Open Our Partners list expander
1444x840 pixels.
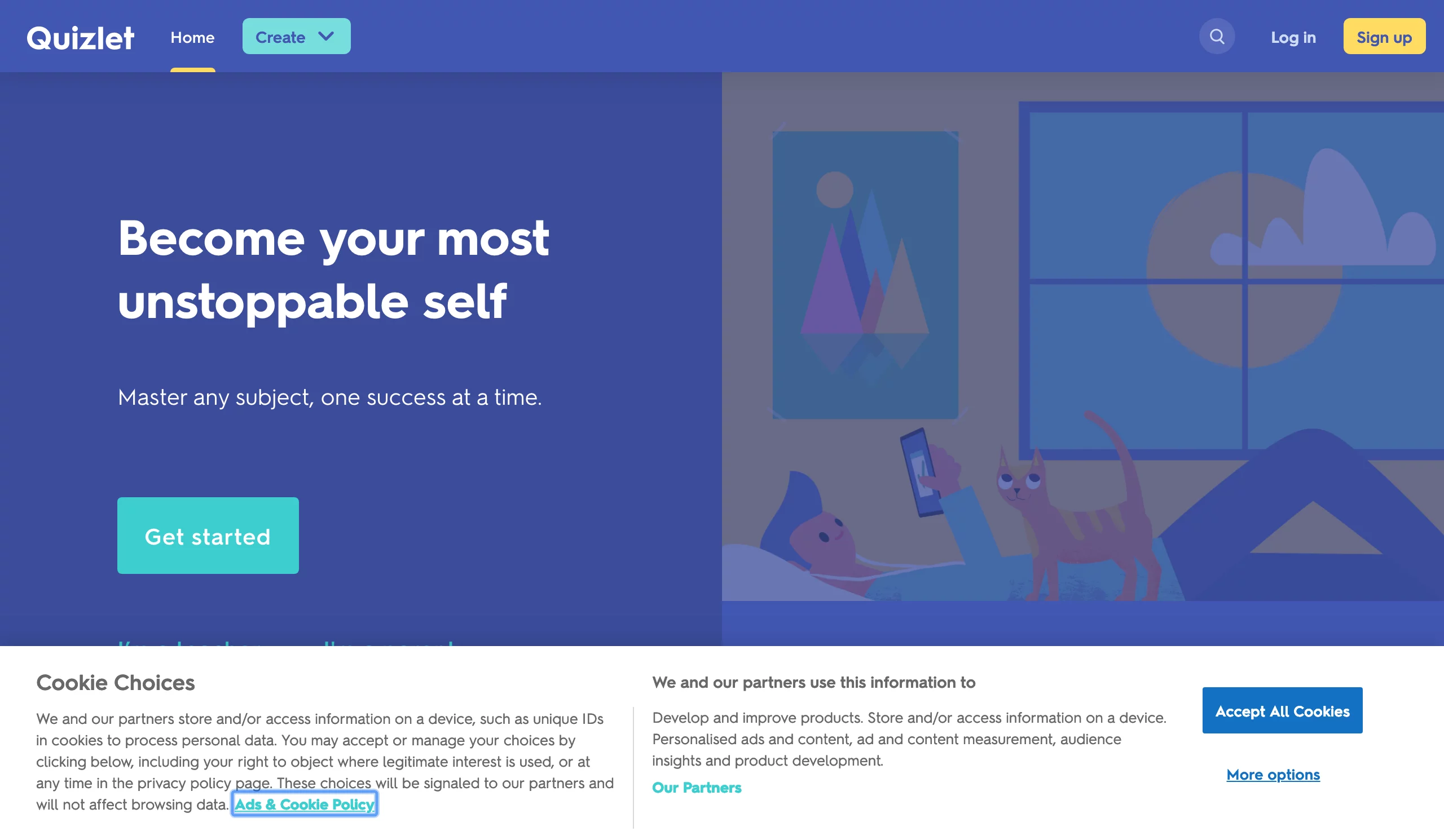click(x=696, y=788)
